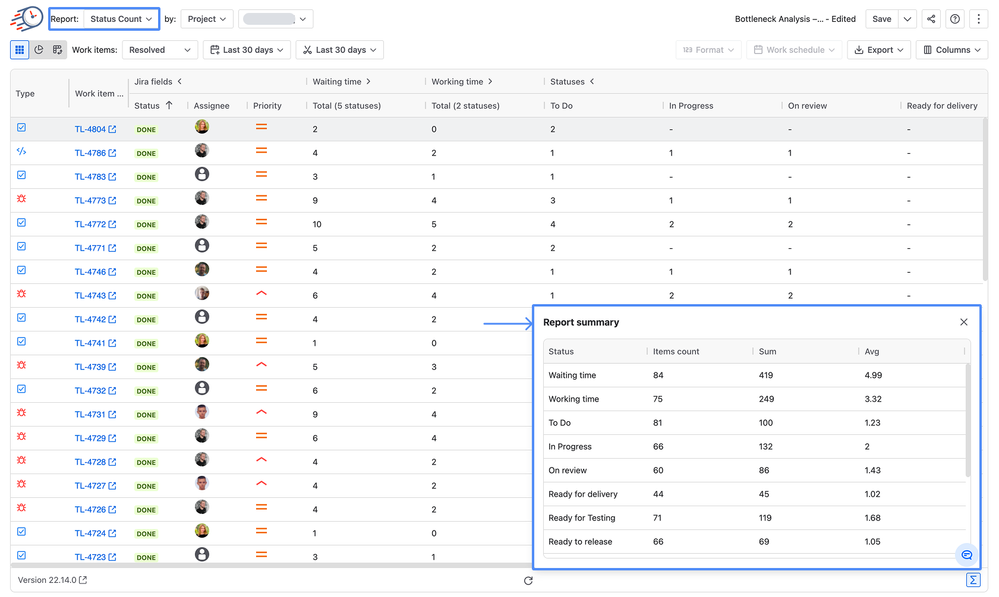The image size is (999, 597).
Task: Collapse the Jira fields column group
Action: pyautogui.click(x=180, y=82)
